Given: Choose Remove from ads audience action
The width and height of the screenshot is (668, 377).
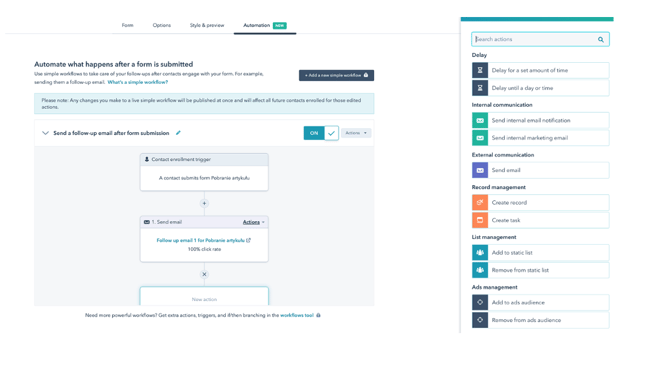Looking at the screenshot, I should point(540,320).
